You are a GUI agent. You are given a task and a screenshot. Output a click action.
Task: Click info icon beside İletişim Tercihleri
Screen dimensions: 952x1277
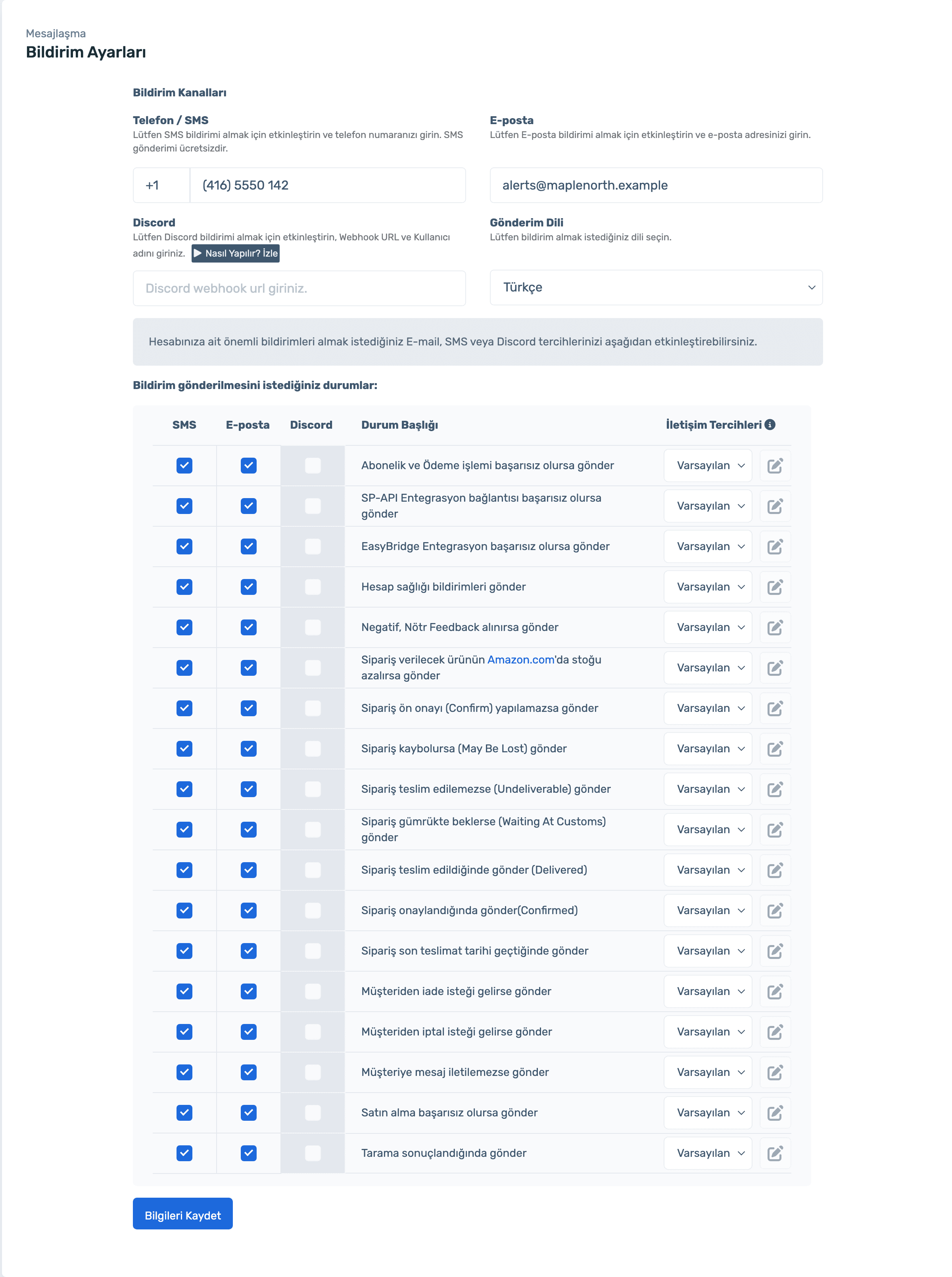770,424
